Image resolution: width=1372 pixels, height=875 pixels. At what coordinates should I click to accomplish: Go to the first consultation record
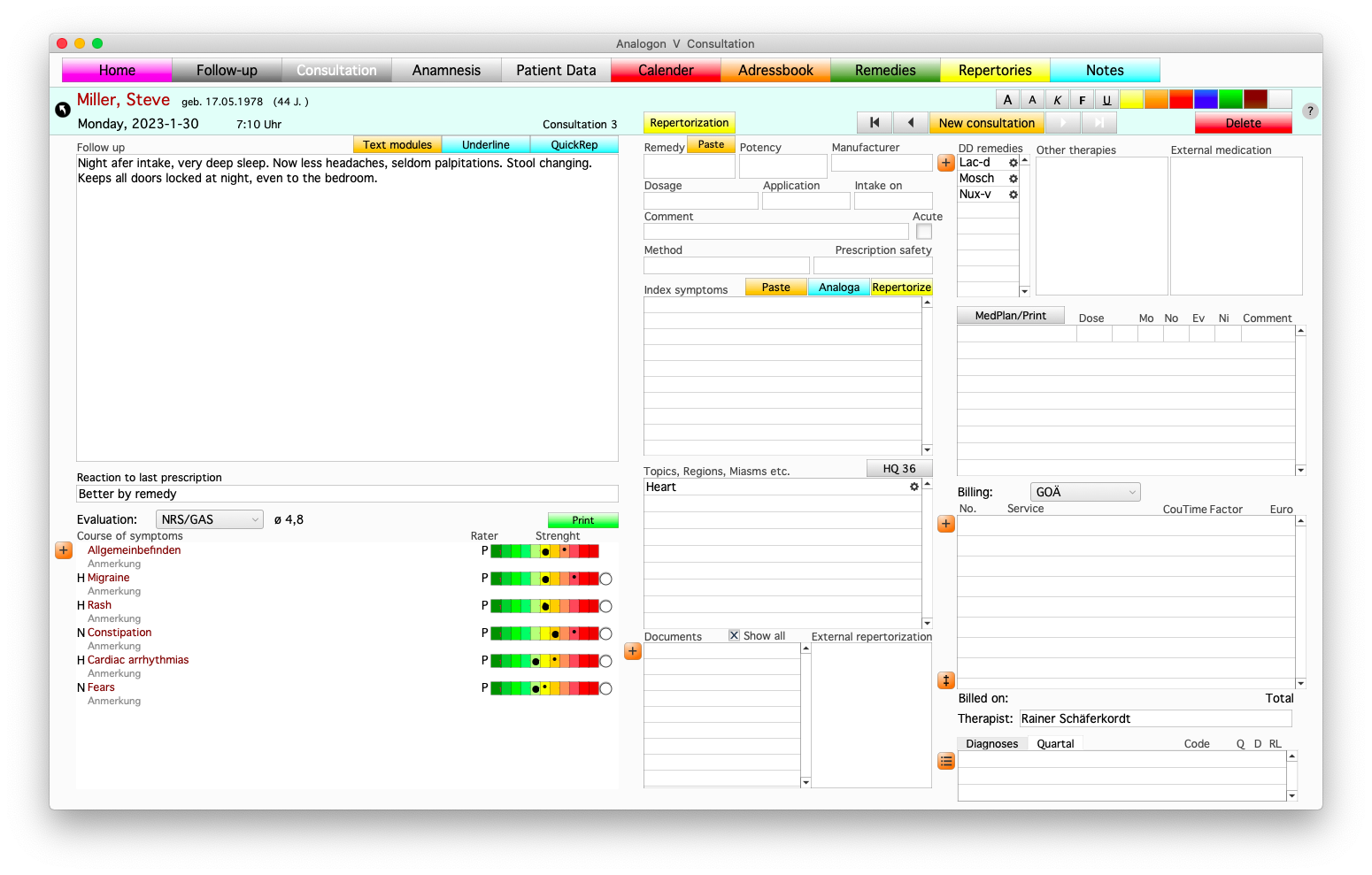point(875,123)
